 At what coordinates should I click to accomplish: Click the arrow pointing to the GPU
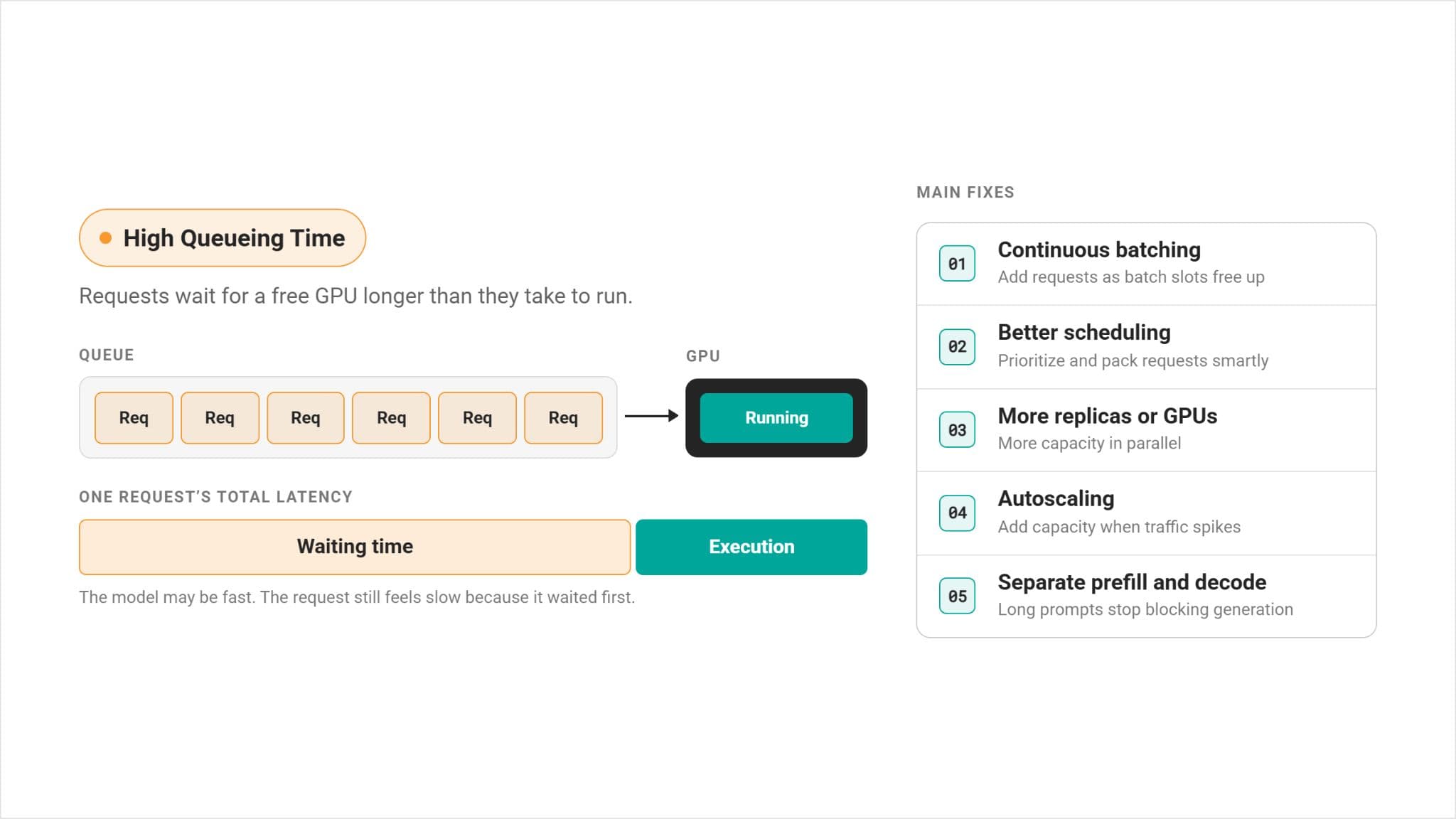click(x=651, y=416)
